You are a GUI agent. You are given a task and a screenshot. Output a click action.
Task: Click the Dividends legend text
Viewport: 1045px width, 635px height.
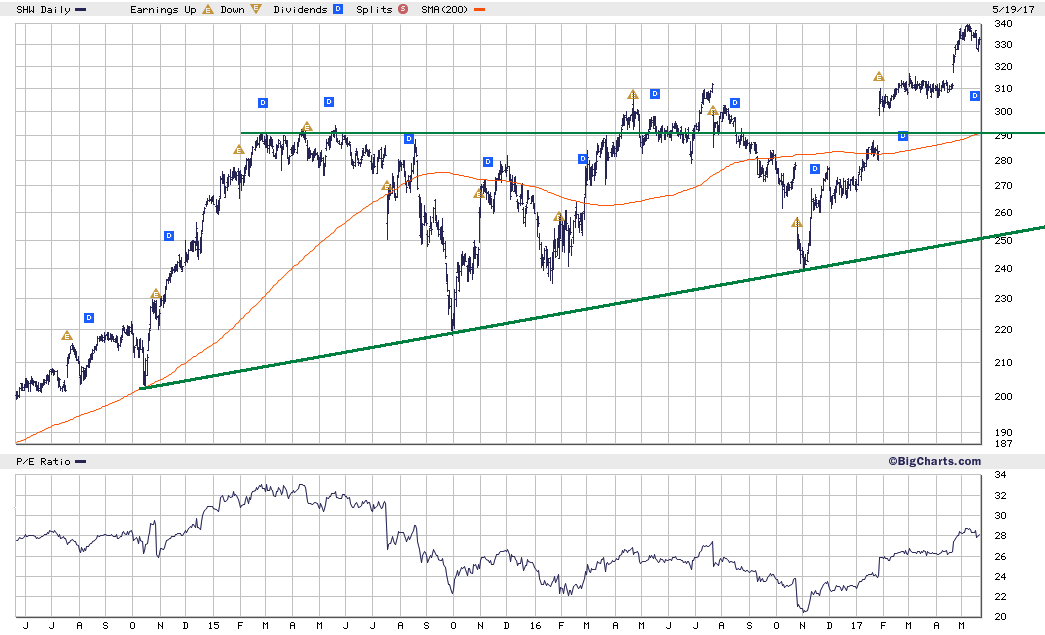[x=300, y=9]
